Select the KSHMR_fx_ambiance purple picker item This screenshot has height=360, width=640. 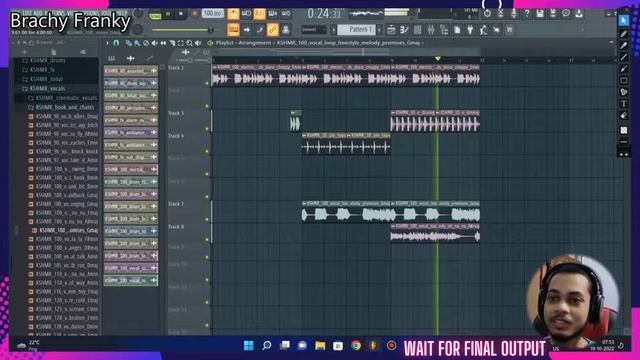click(x=131, y=132)
